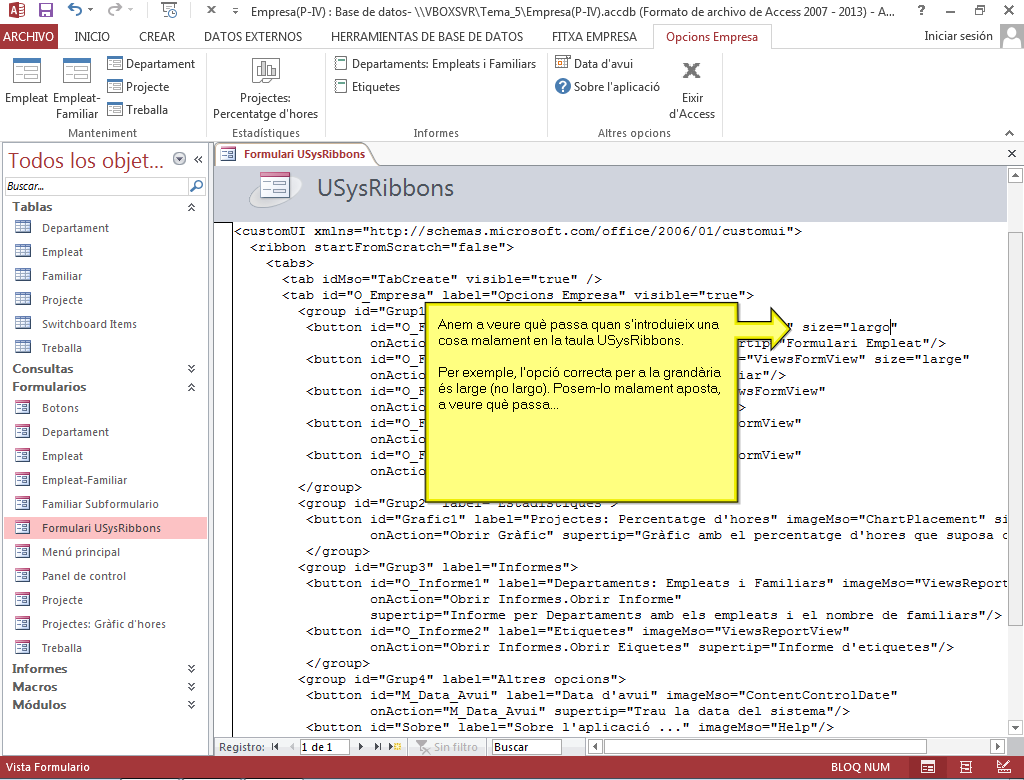Switch to Form View in status bar
The image size is (1024, 780).
927,767
